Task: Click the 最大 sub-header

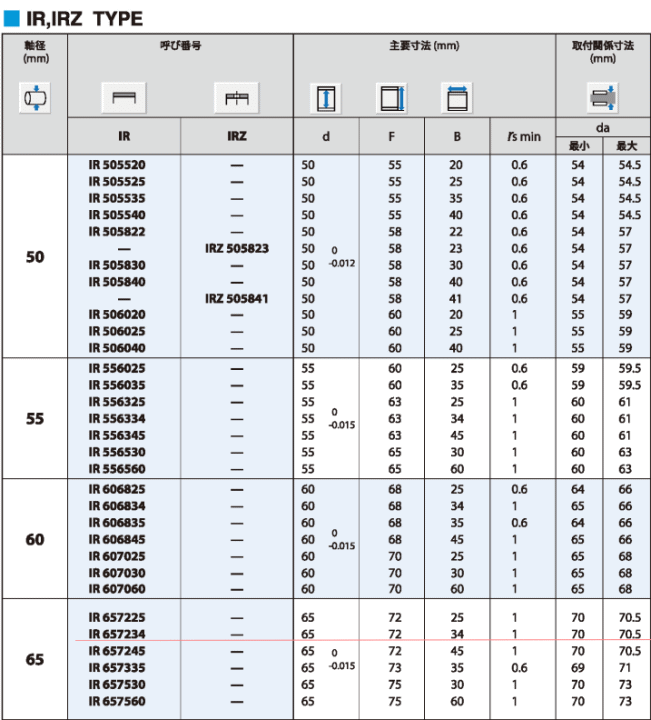Action: (x=627, y=146)
